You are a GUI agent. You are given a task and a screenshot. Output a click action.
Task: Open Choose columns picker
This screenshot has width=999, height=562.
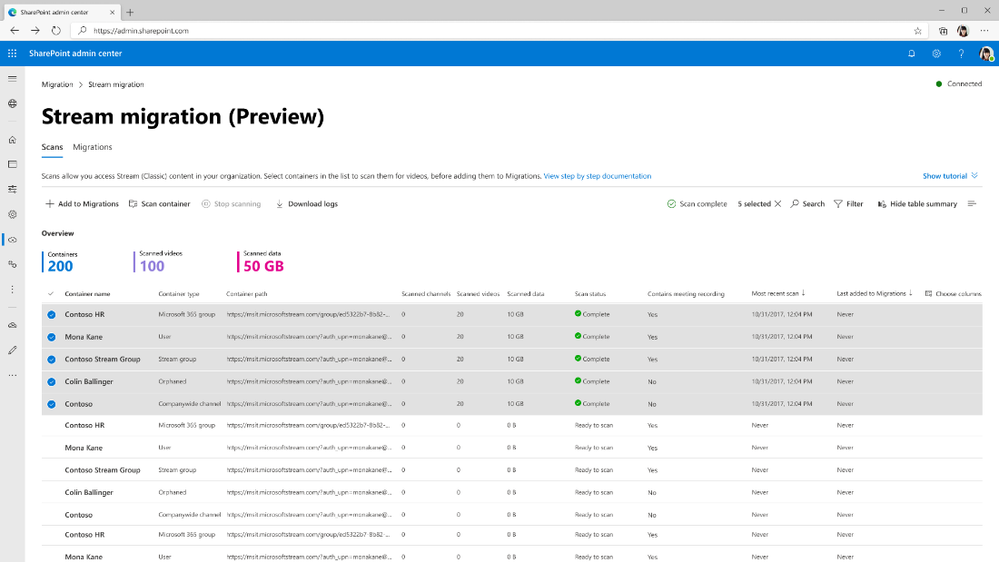953,294
